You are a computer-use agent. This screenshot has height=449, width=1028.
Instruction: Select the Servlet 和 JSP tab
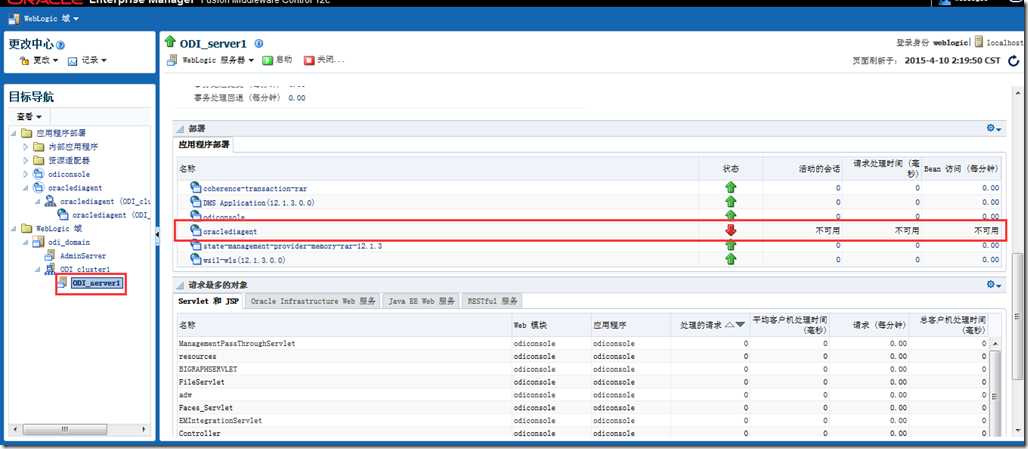(208, 302)
